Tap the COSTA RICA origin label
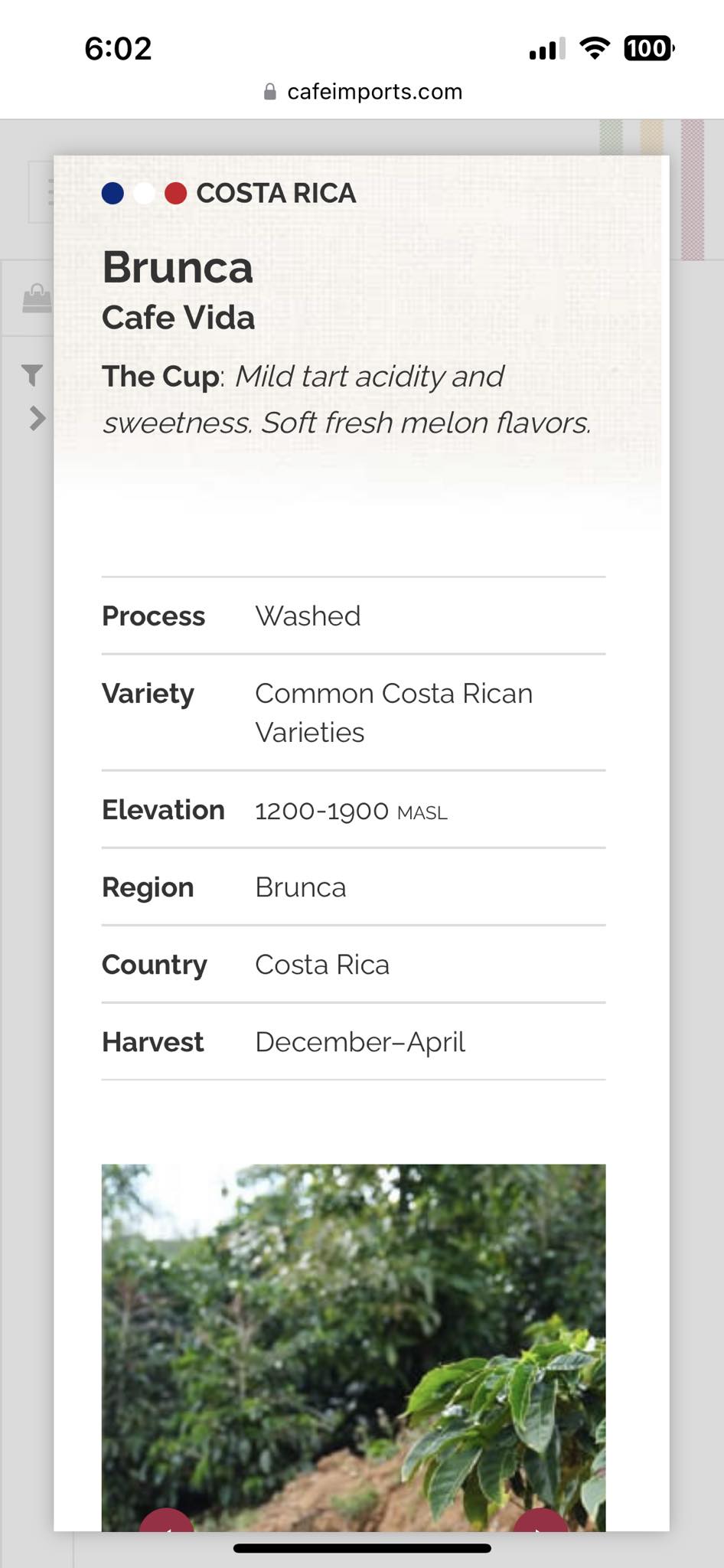 click(x=276, y=194)
